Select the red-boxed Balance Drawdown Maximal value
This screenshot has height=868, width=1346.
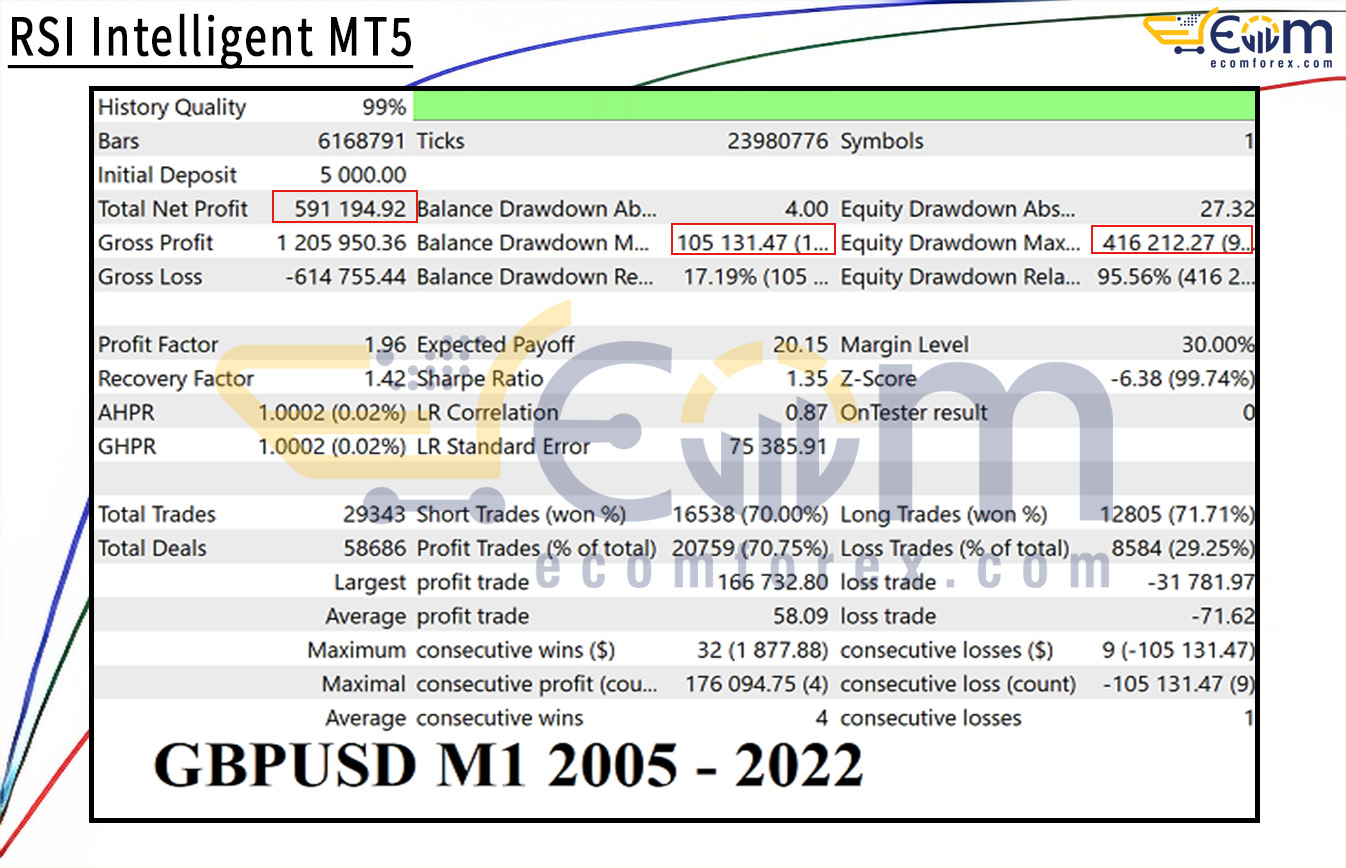pyautogui.click(x=753, y=243)
